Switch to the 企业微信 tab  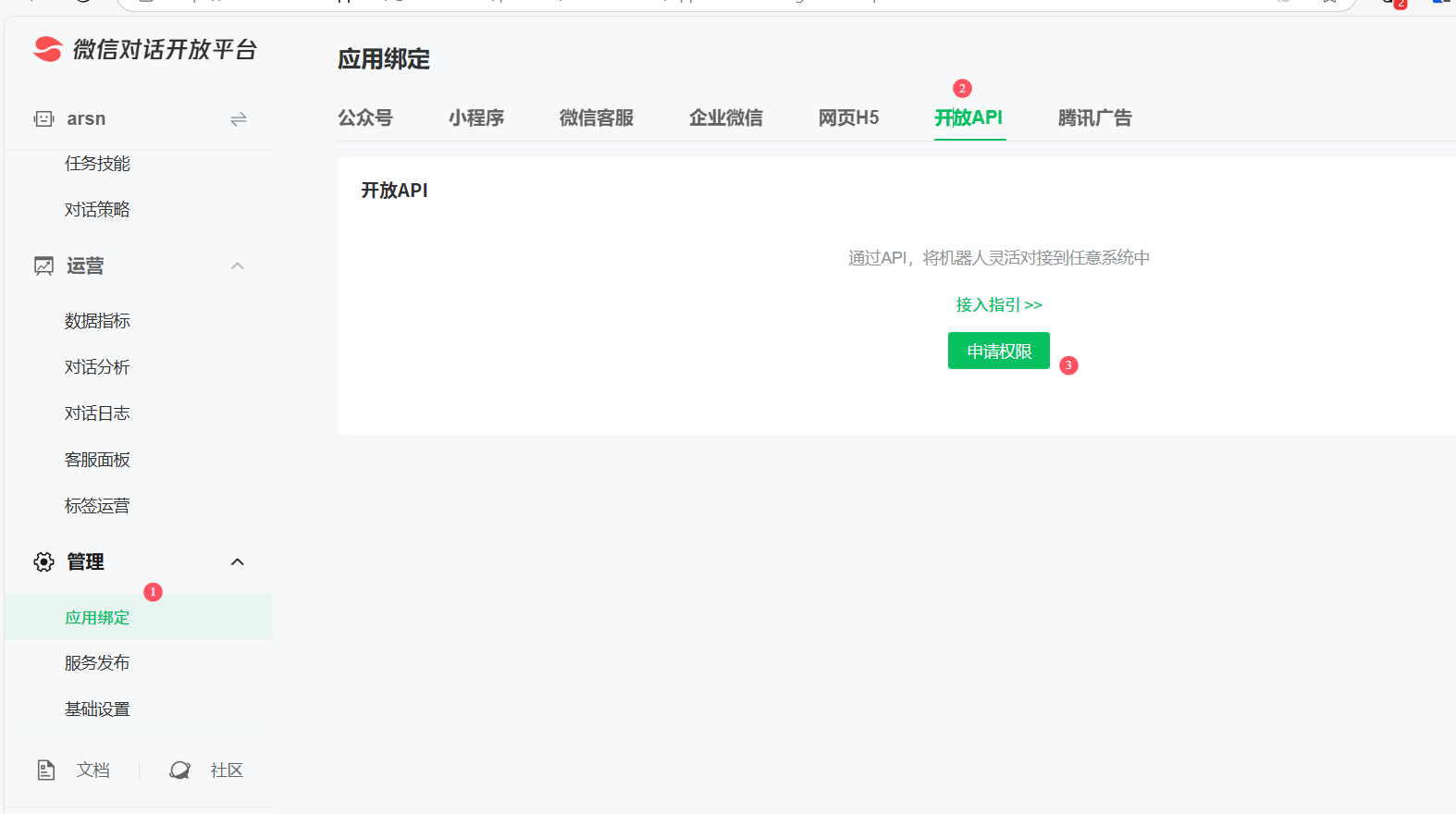point(726,117)
